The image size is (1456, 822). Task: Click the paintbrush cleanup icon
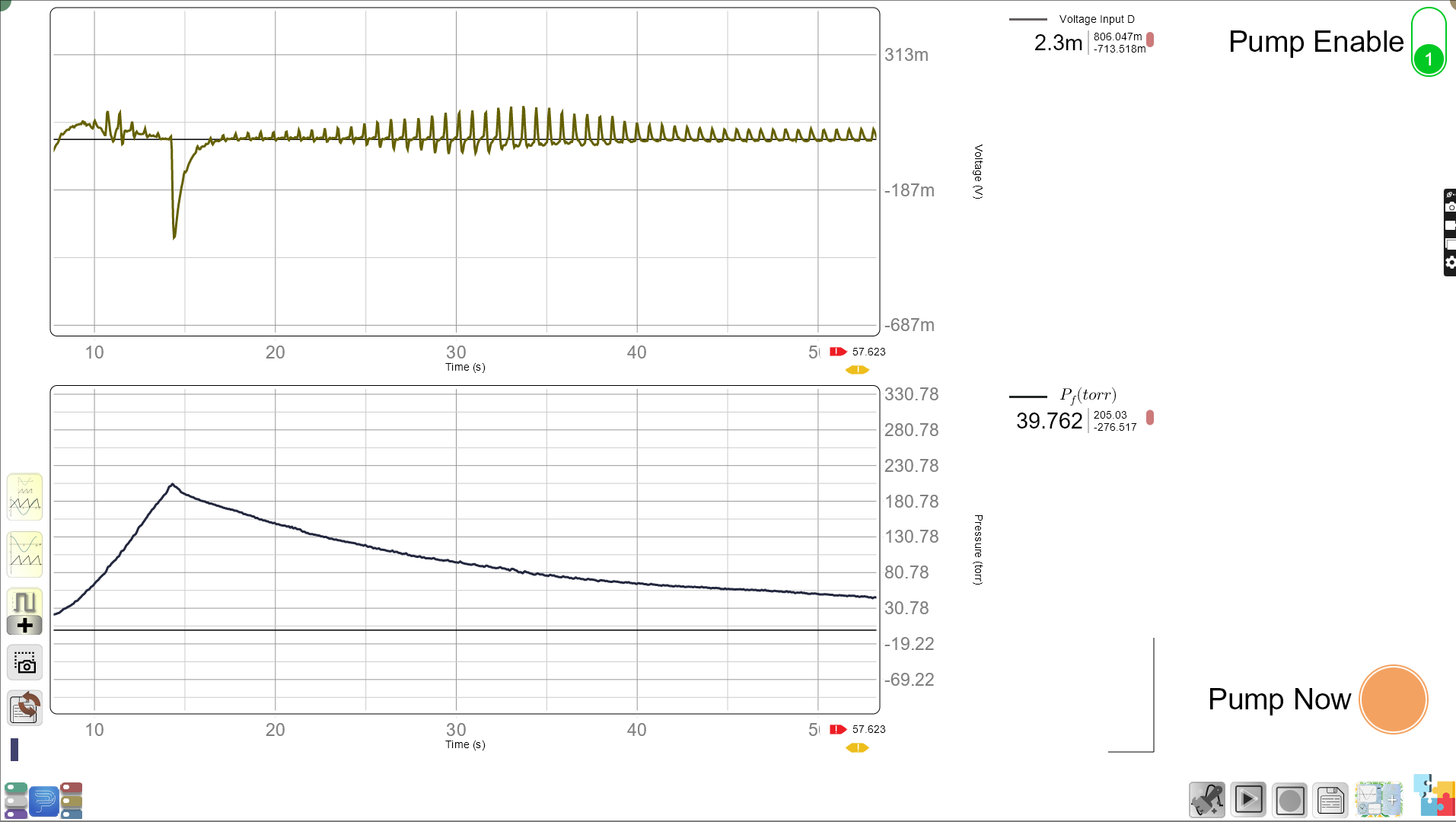[1207, 800]
